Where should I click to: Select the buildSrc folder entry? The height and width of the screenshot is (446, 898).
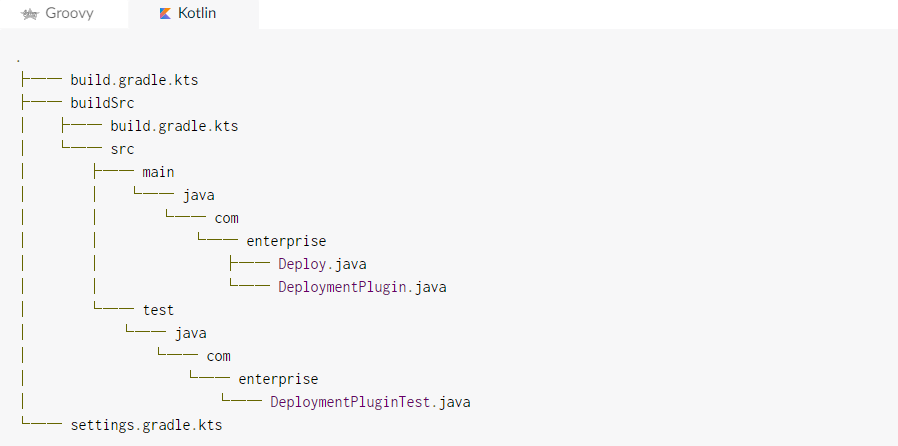tap(102, 102)
